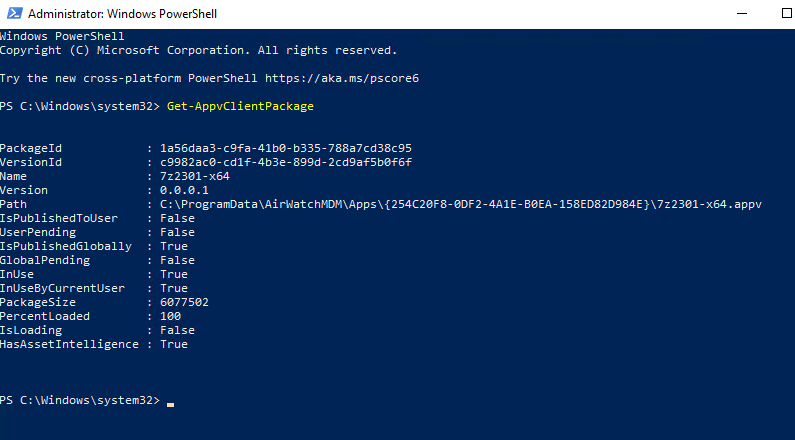Click the HasAssetIntelligence property label
The image size is (795, 440).
(69, 344)
